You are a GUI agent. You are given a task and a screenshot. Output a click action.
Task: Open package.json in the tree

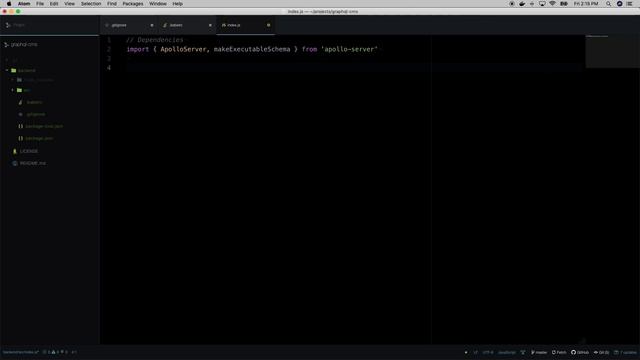(39, 139)
